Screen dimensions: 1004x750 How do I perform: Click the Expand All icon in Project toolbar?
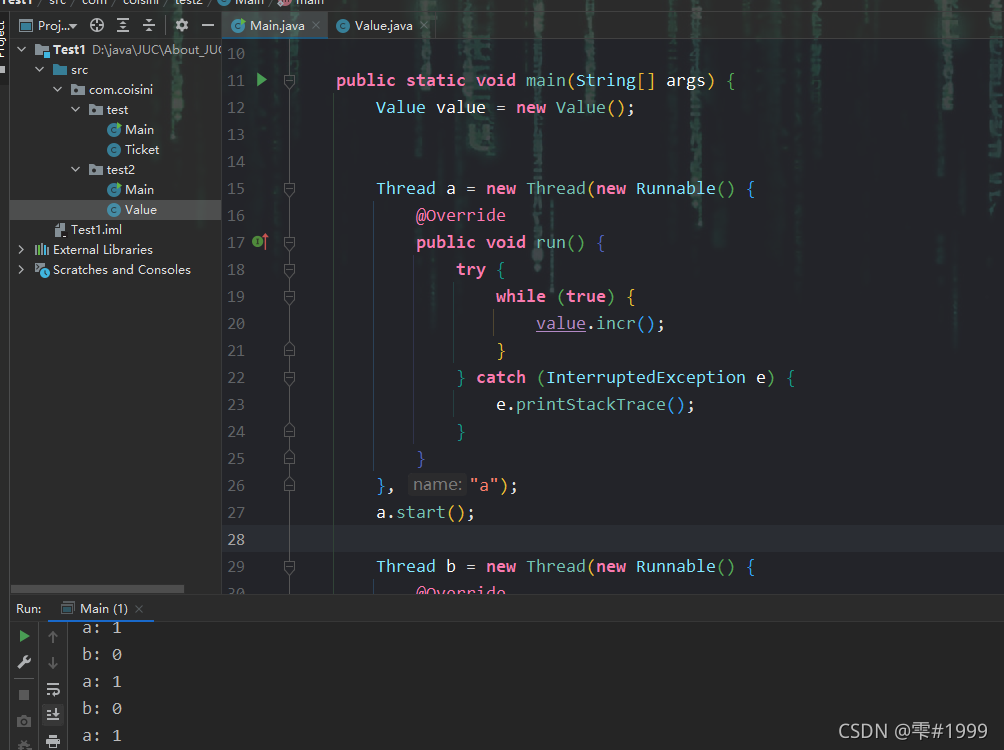[123, 26]
